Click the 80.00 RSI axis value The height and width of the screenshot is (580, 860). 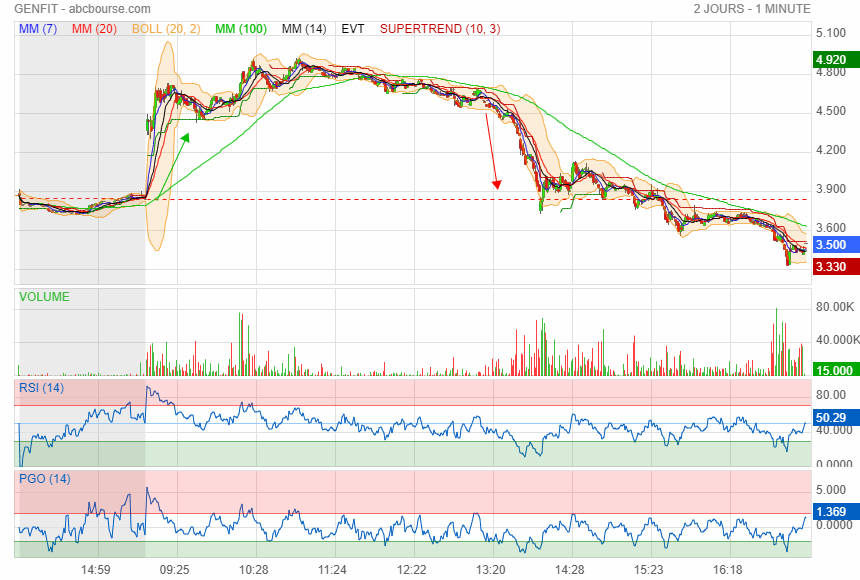click(830, 395)
